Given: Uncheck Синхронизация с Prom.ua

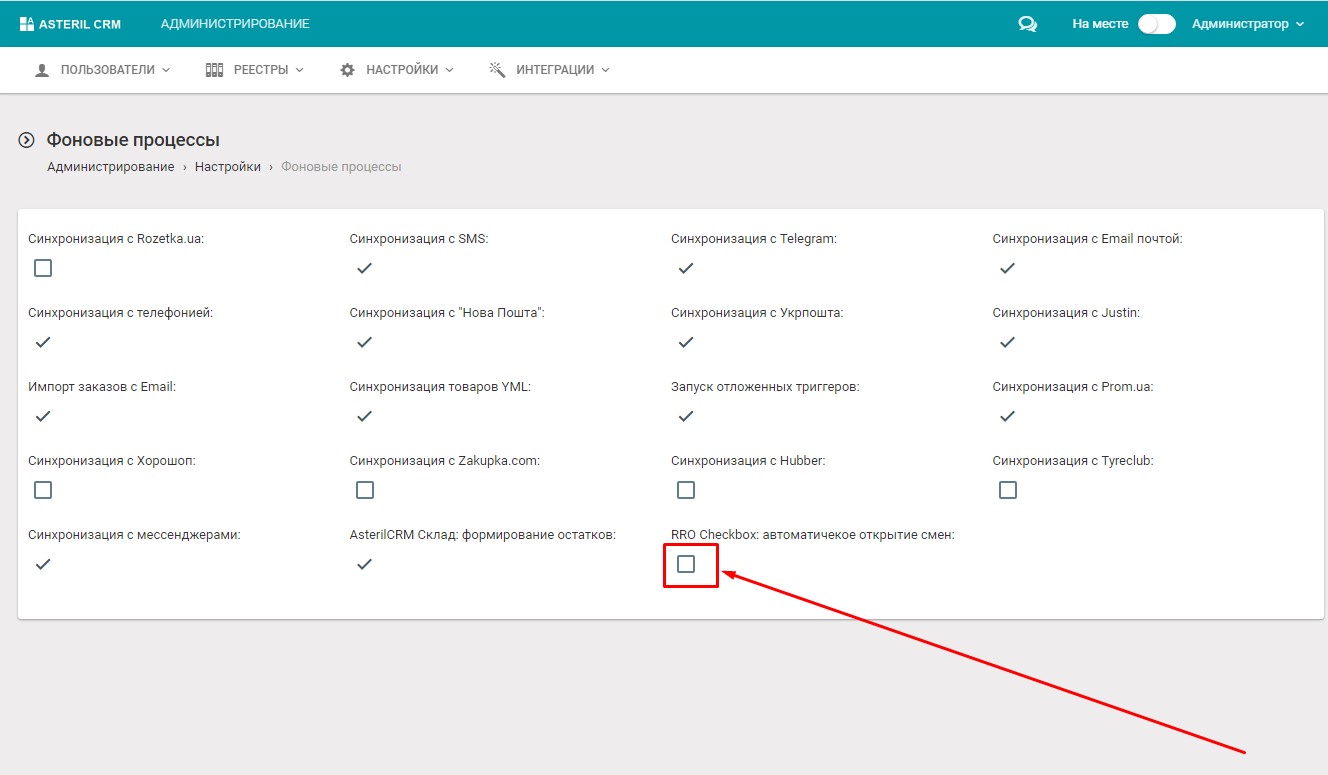Looking at the screenshot, I should tap(1008, 416).
